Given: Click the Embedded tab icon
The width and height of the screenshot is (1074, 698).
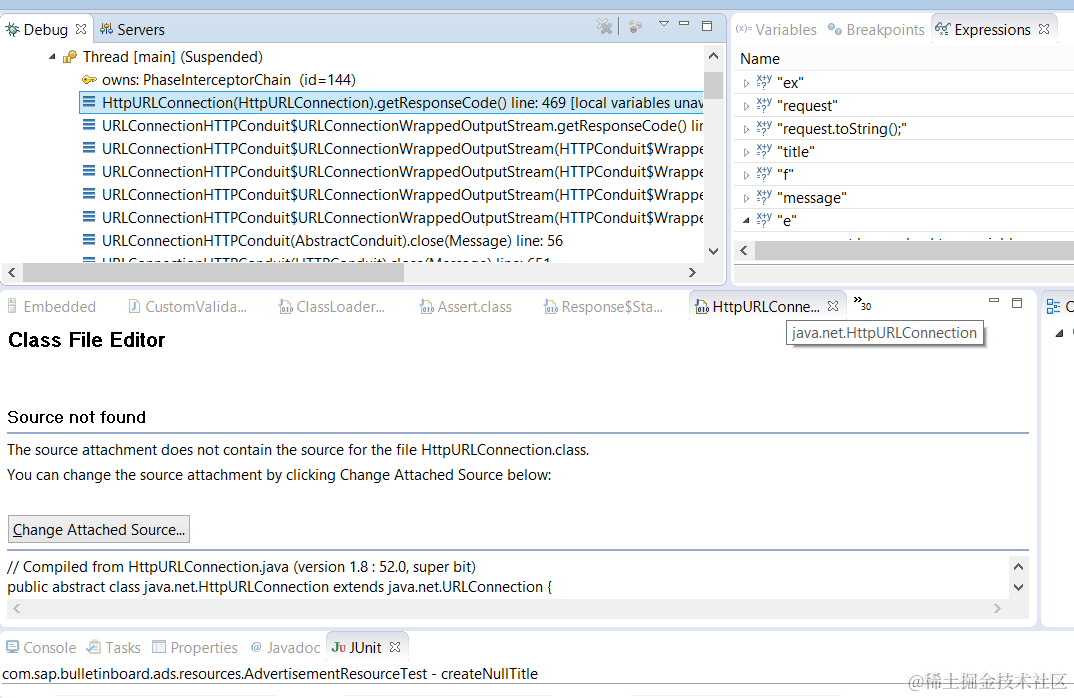Looking at the screenshot, I should 12,306.
